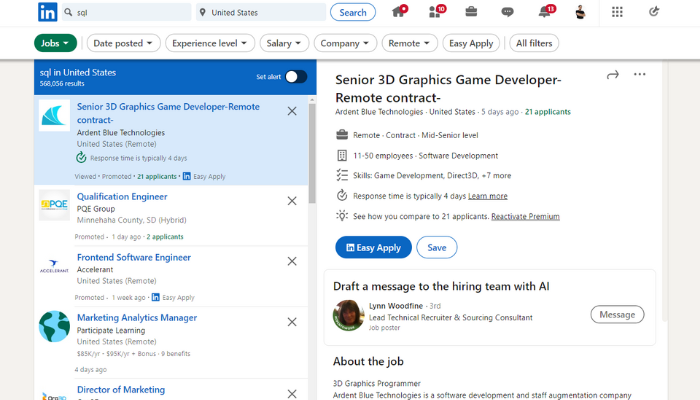700x400 pixels.
Task: Click Ardent Blue Technologies company logo
Action: coord(54,116)
